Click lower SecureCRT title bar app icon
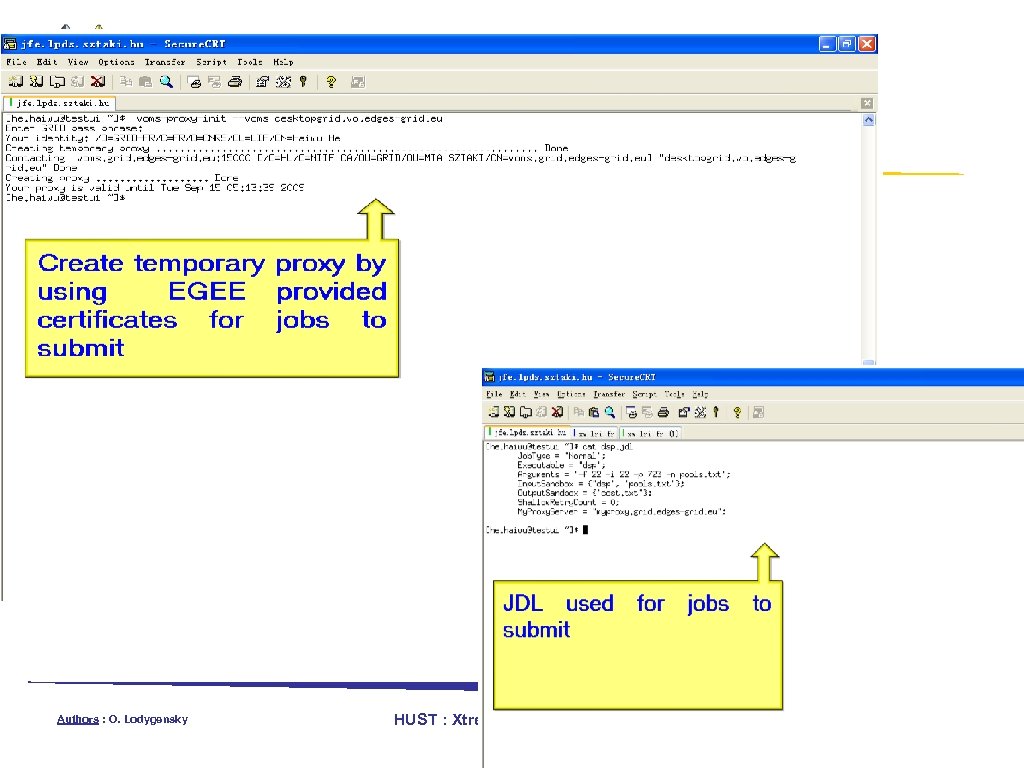Screen dimensions: 1024x768 tap(489, 377)
